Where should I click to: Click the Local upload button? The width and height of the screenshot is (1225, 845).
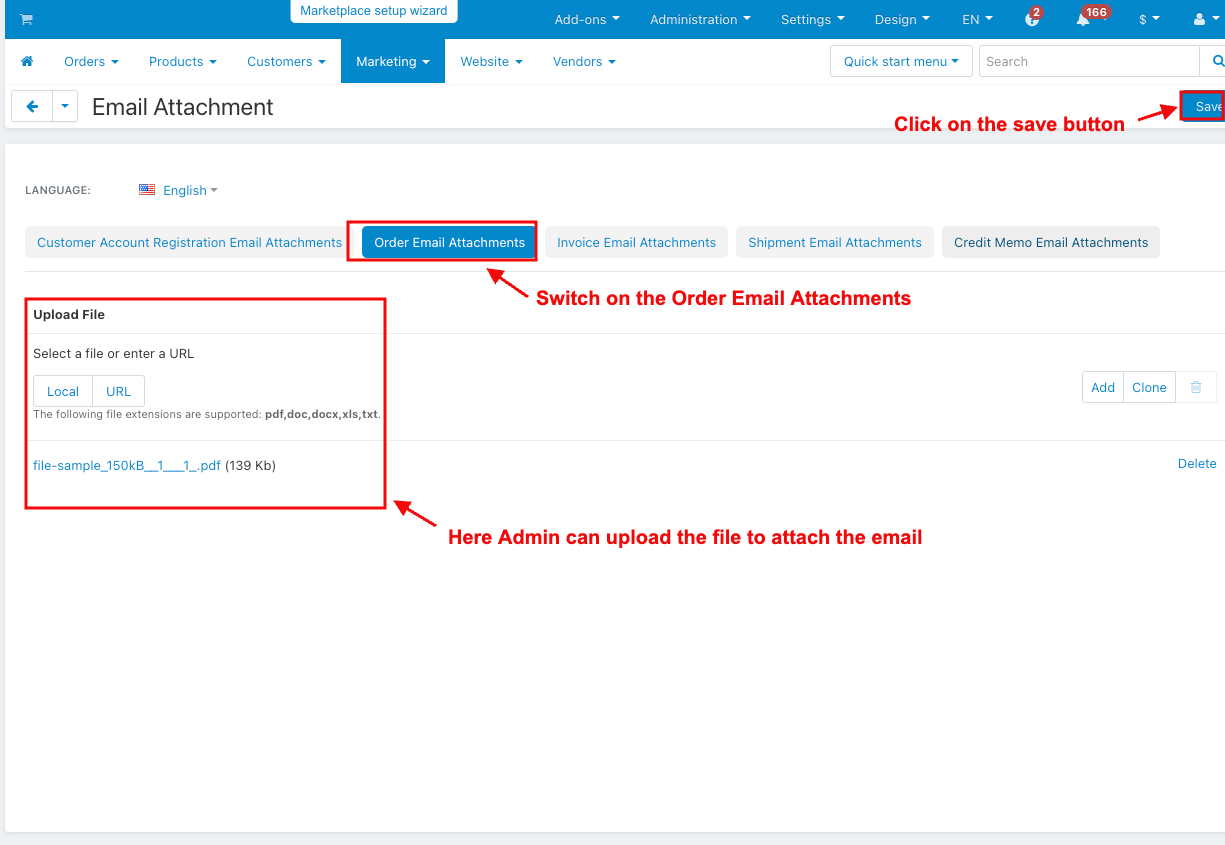coord(63,391)
